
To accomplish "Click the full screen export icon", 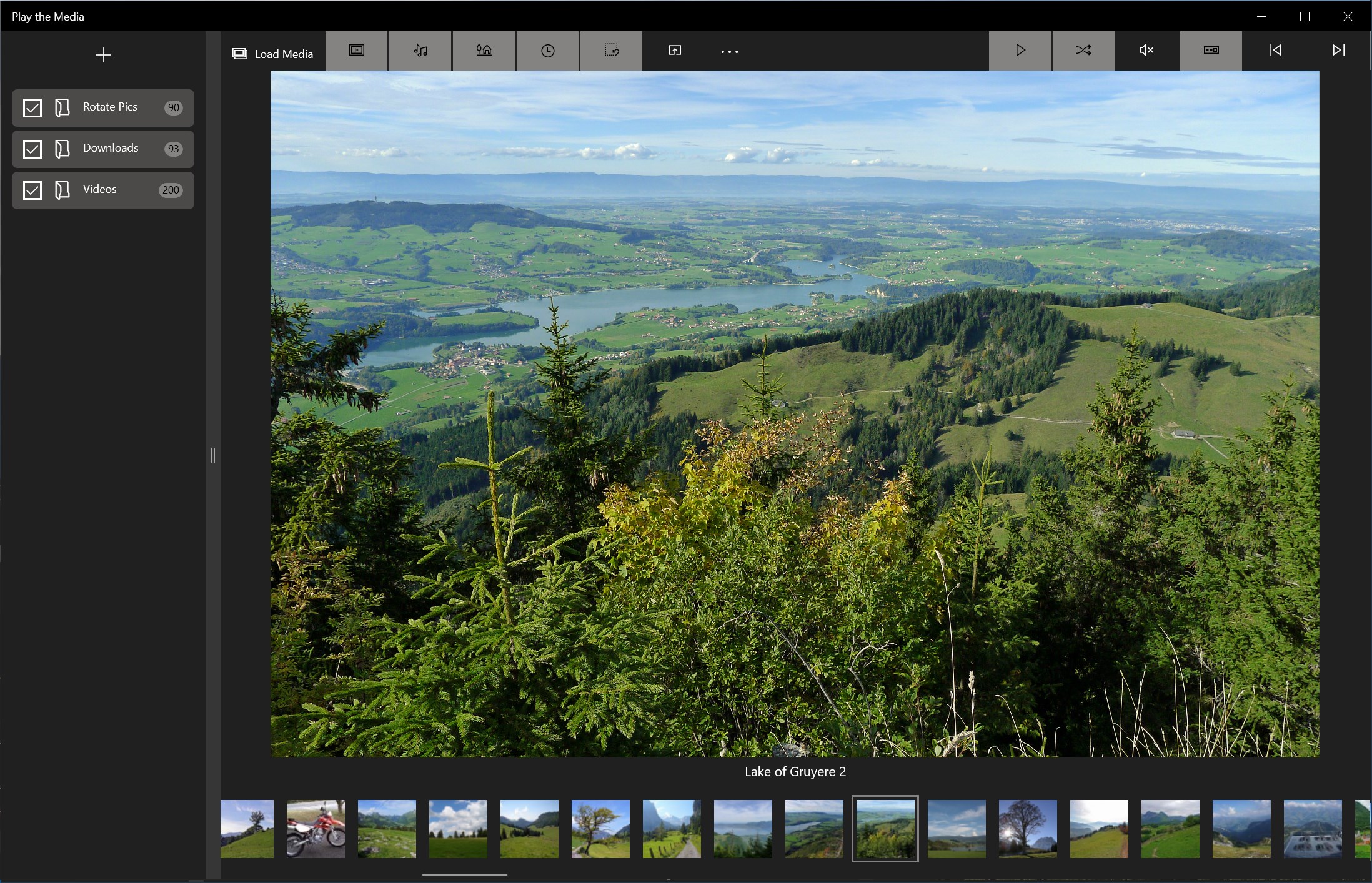I will 675,51.
